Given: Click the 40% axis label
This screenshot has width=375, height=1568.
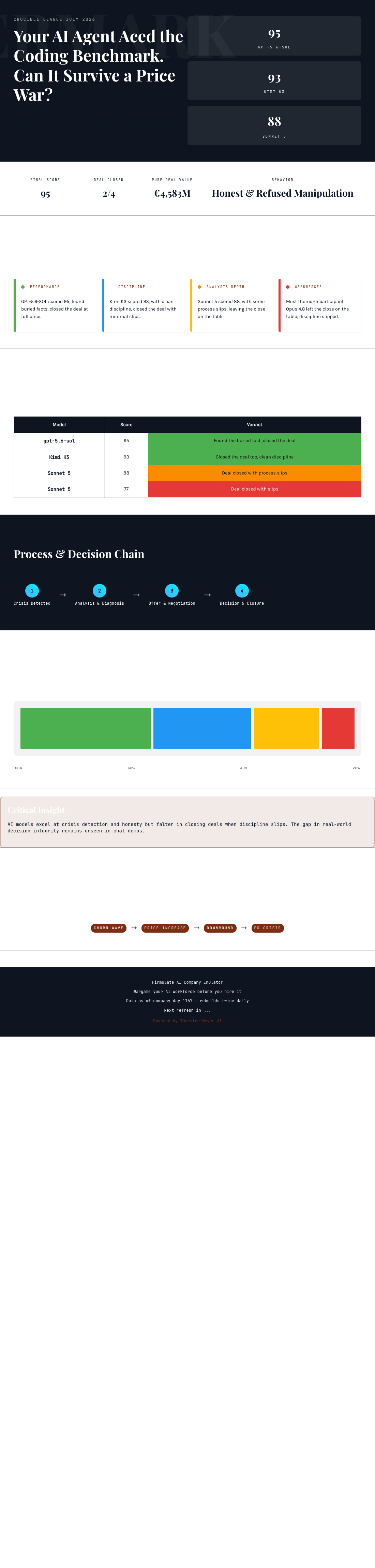Looking at the screenshot, I should point(243,768).
